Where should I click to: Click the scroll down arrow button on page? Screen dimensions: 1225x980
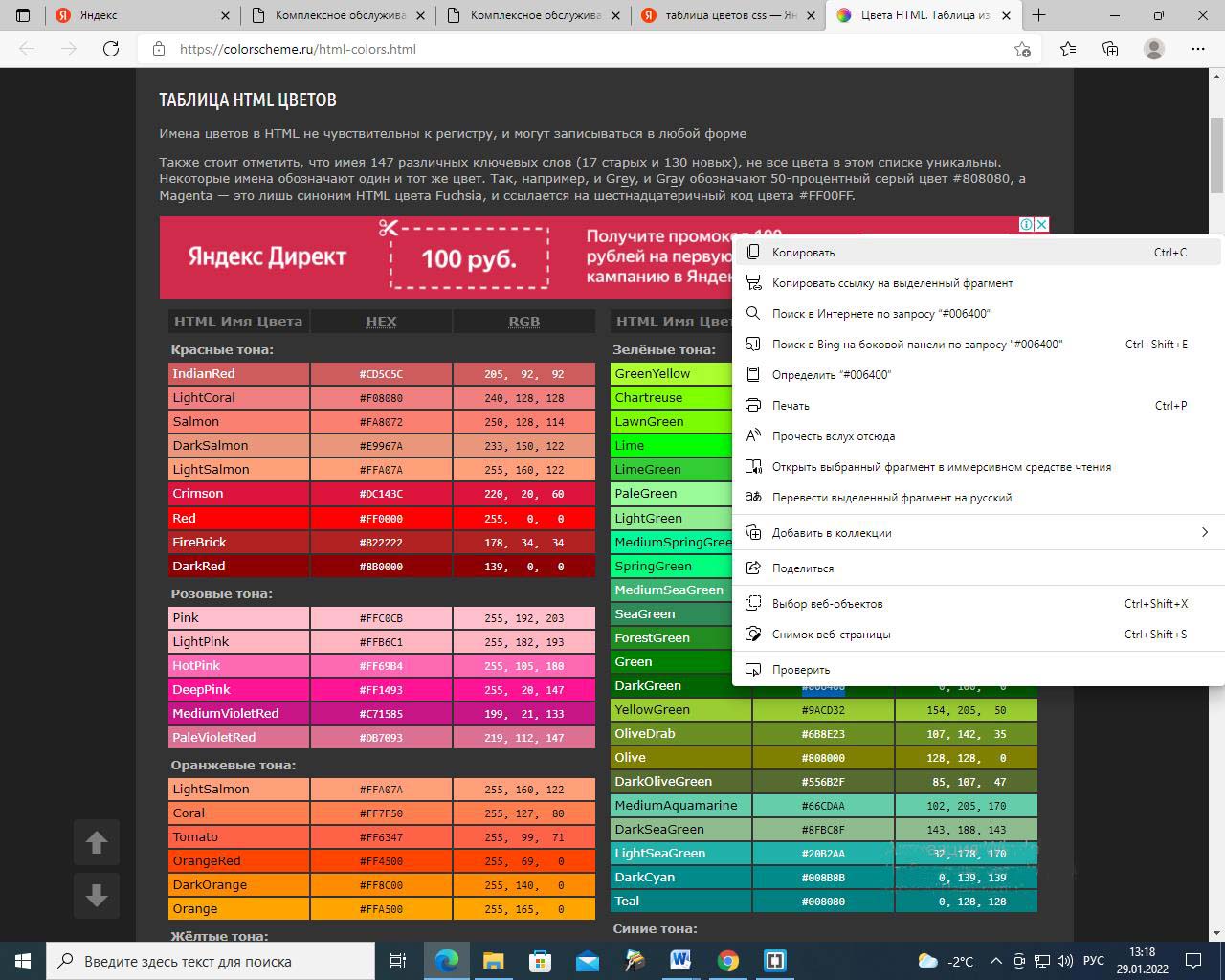(x=97, y=896)
